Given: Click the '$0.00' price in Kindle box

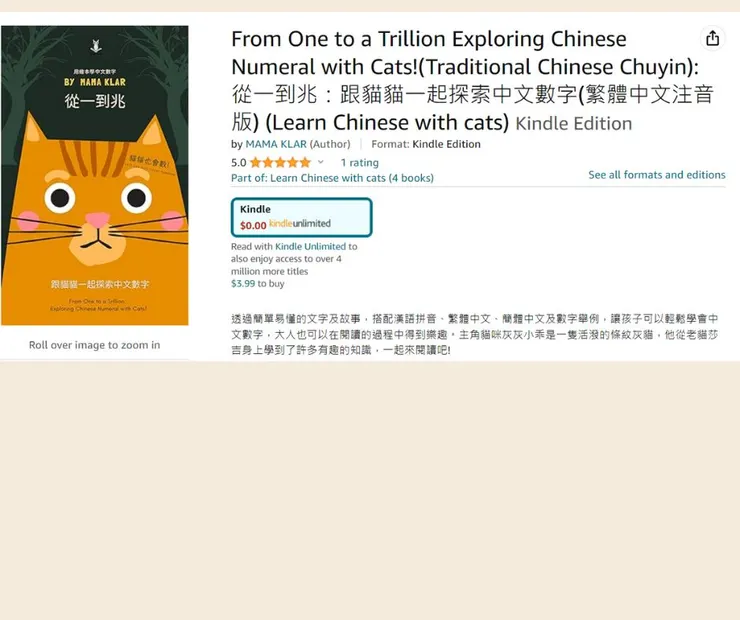Looking at the screenshot, I should 253,226.
